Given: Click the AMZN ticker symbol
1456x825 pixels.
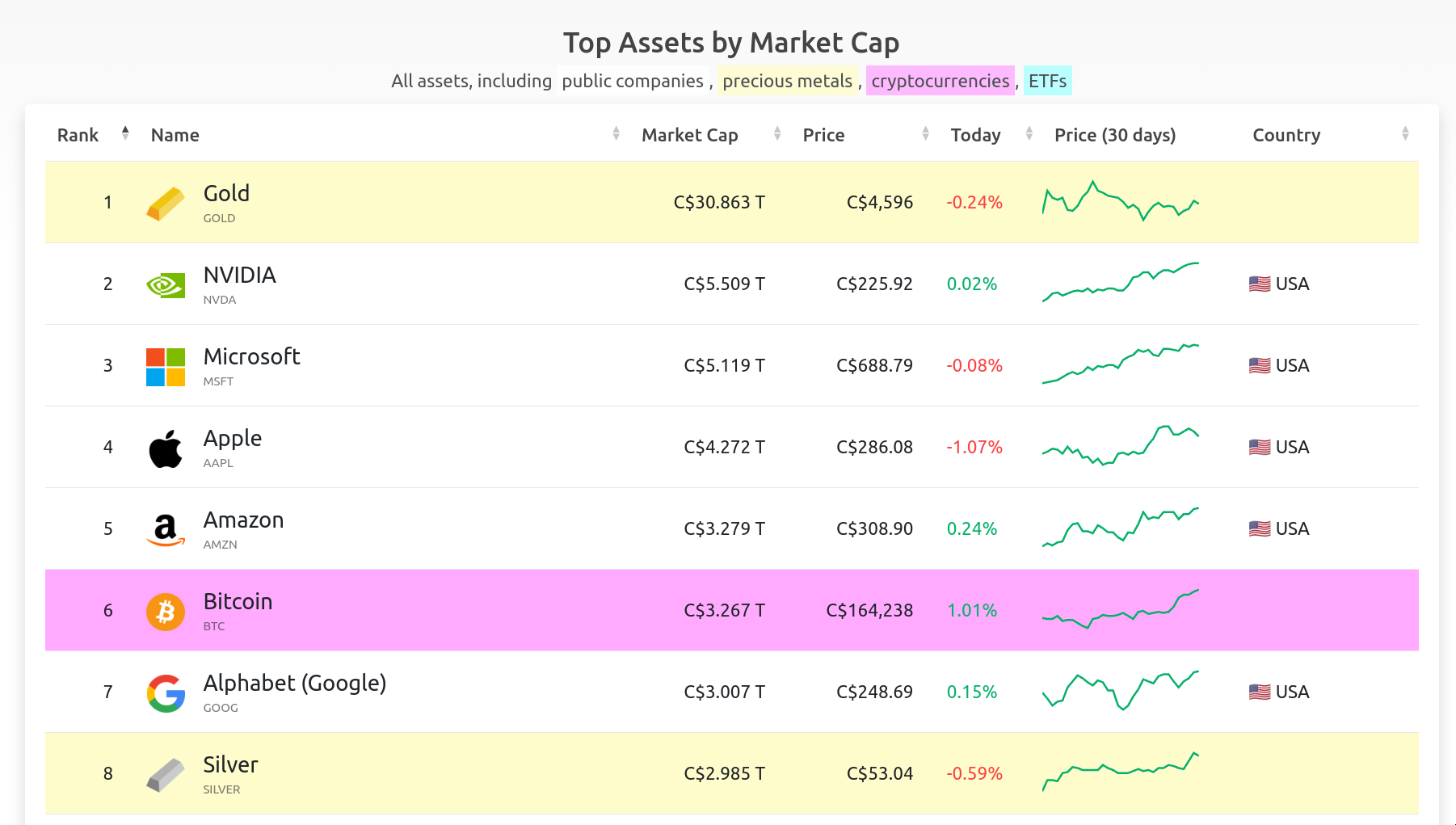Looking at the screenshot, I should (221, 545).
